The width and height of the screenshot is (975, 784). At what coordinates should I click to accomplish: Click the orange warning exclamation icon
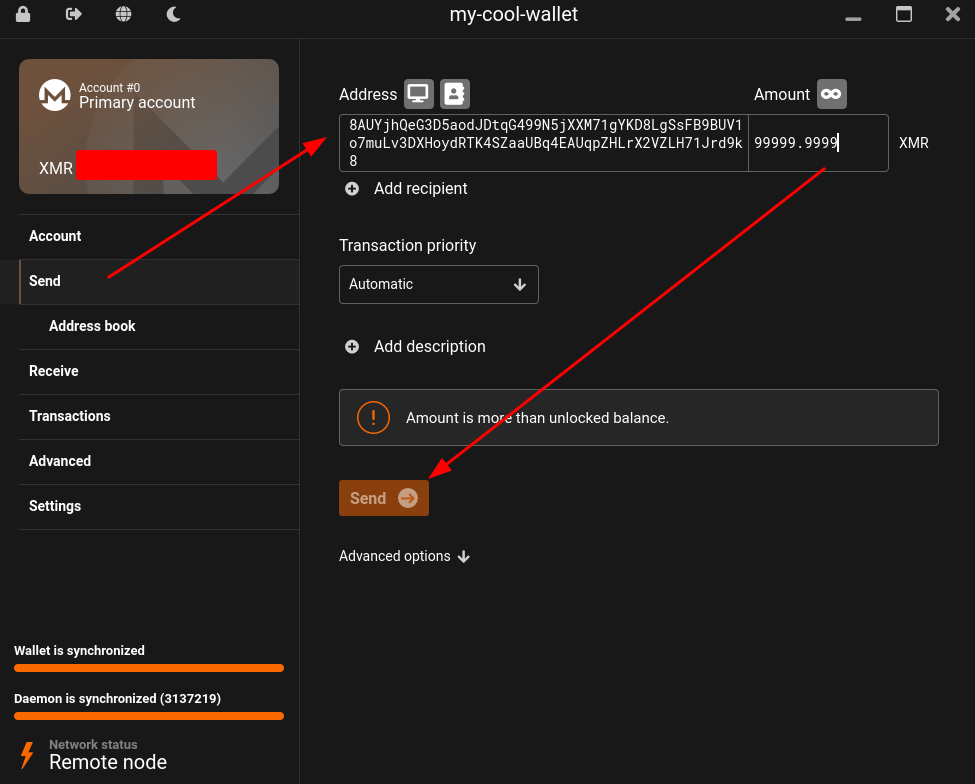pos(373,417)
